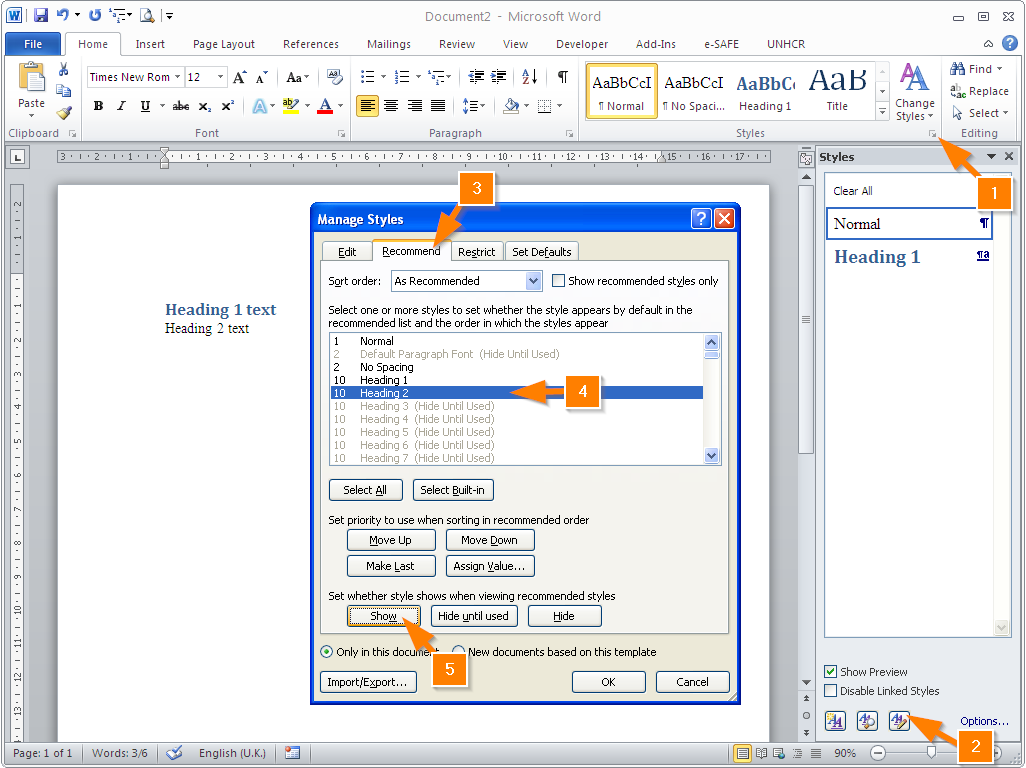Image resolution: width=1026 pixels, height=768 pixels.
Task: Select the Format Painter tool
Action: [x=63, y=113]
